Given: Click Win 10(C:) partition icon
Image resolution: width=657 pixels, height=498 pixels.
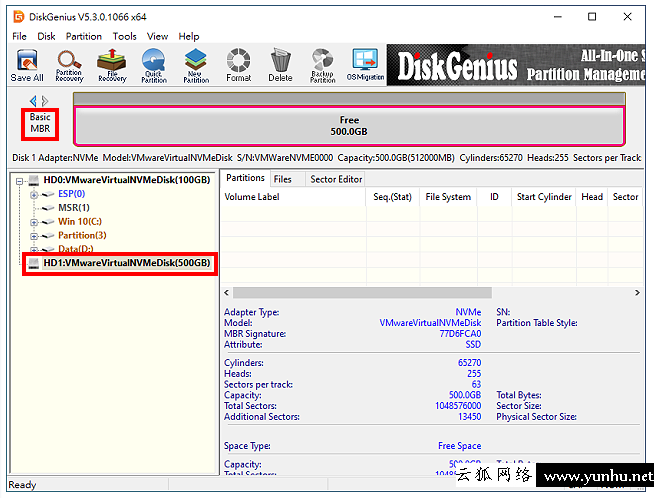Looking at the screenshot, I should 49,222.
